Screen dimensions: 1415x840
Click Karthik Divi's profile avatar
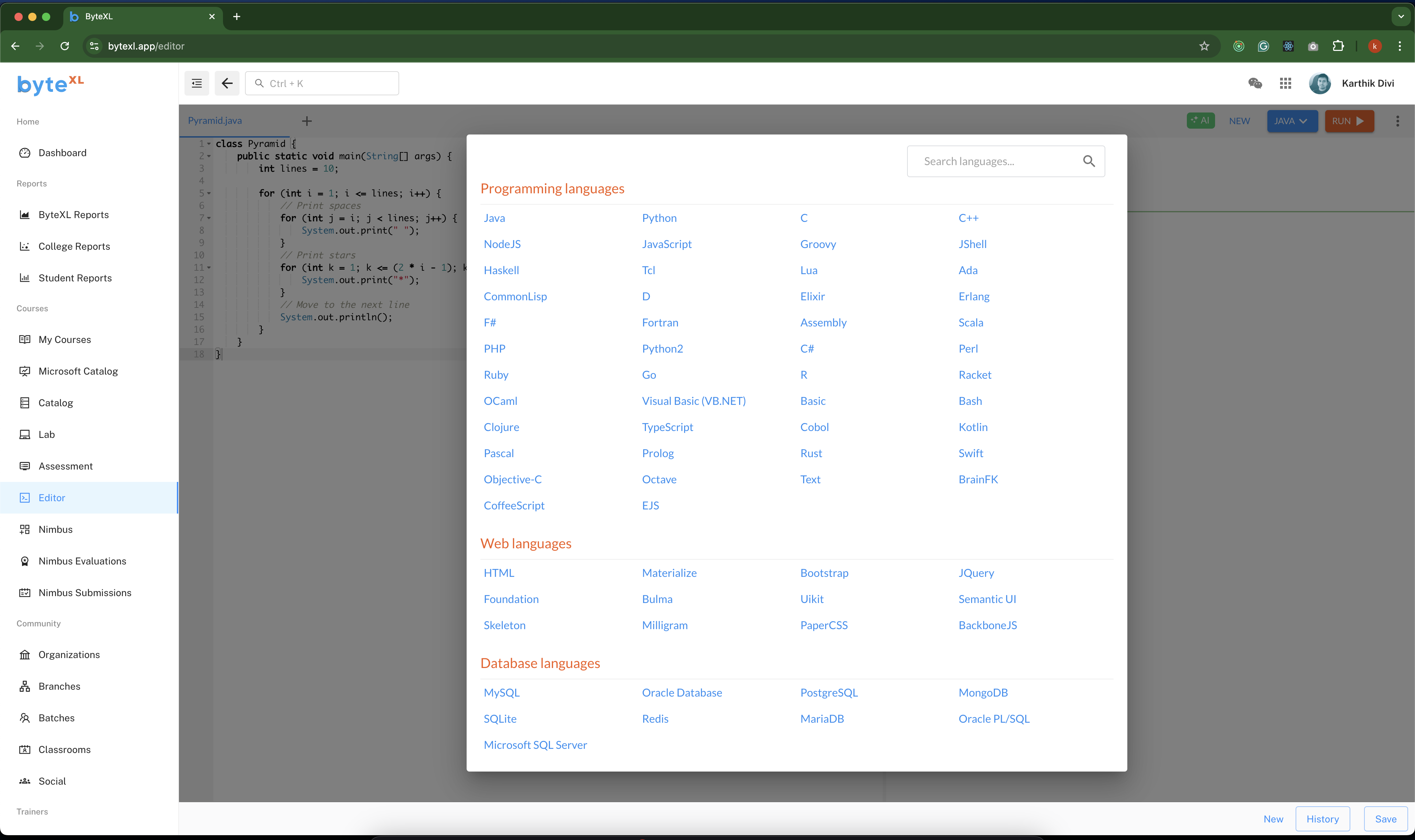1320,83
